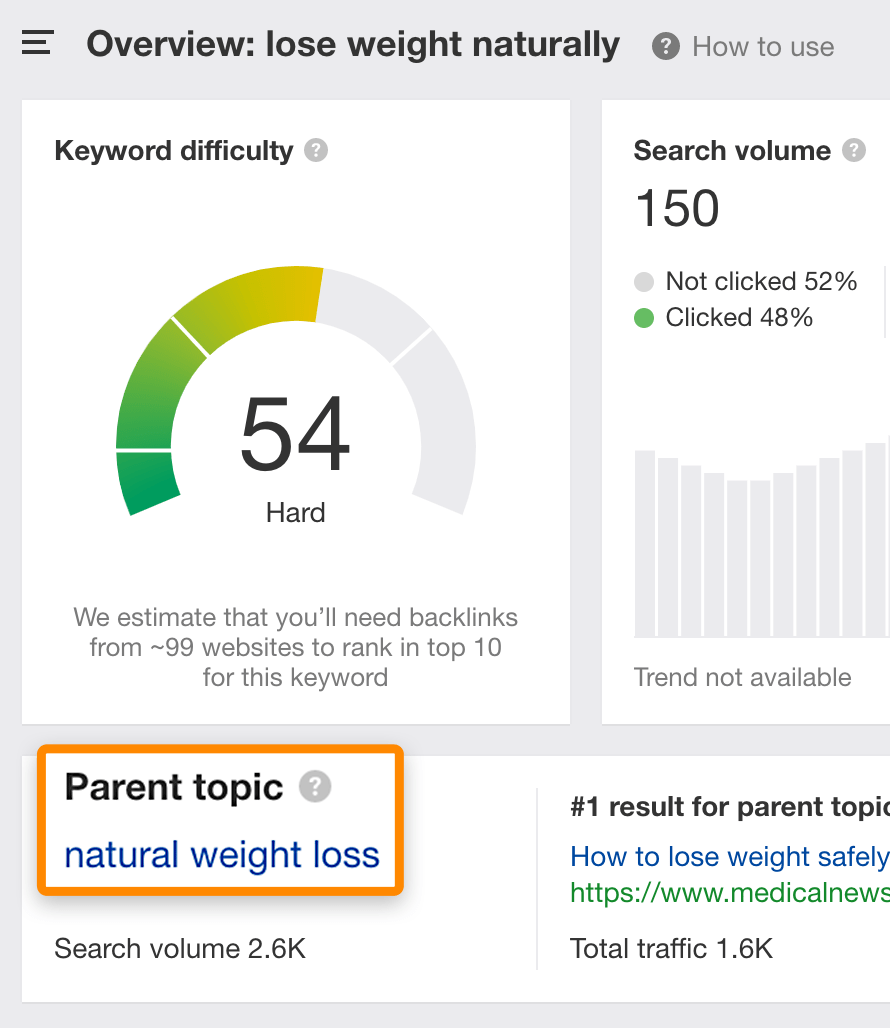
Task: Click the first bar in the trend chart
Action: (645, 543)
